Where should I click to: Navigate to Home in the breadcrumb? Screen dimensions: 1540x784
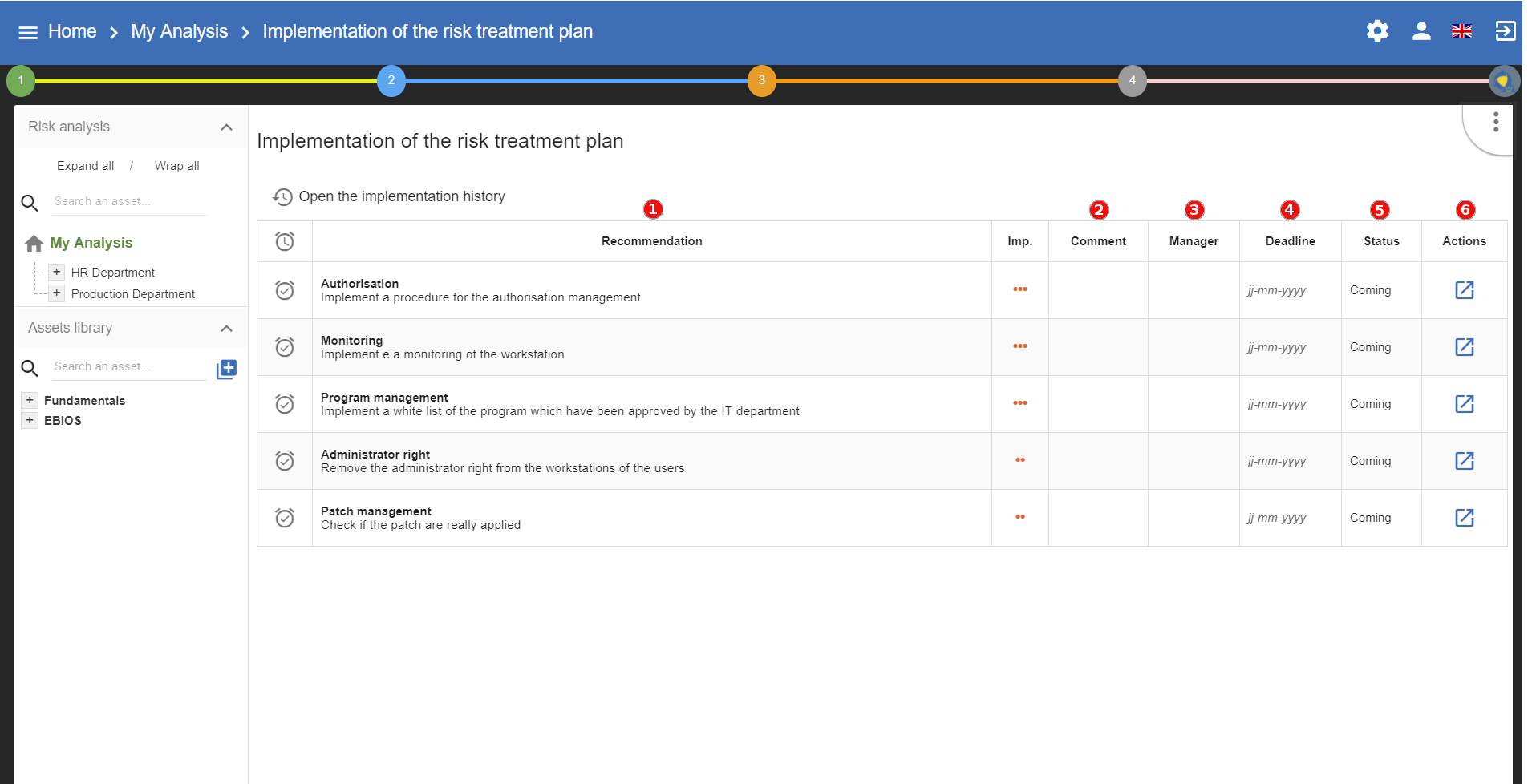coord(72,31)
